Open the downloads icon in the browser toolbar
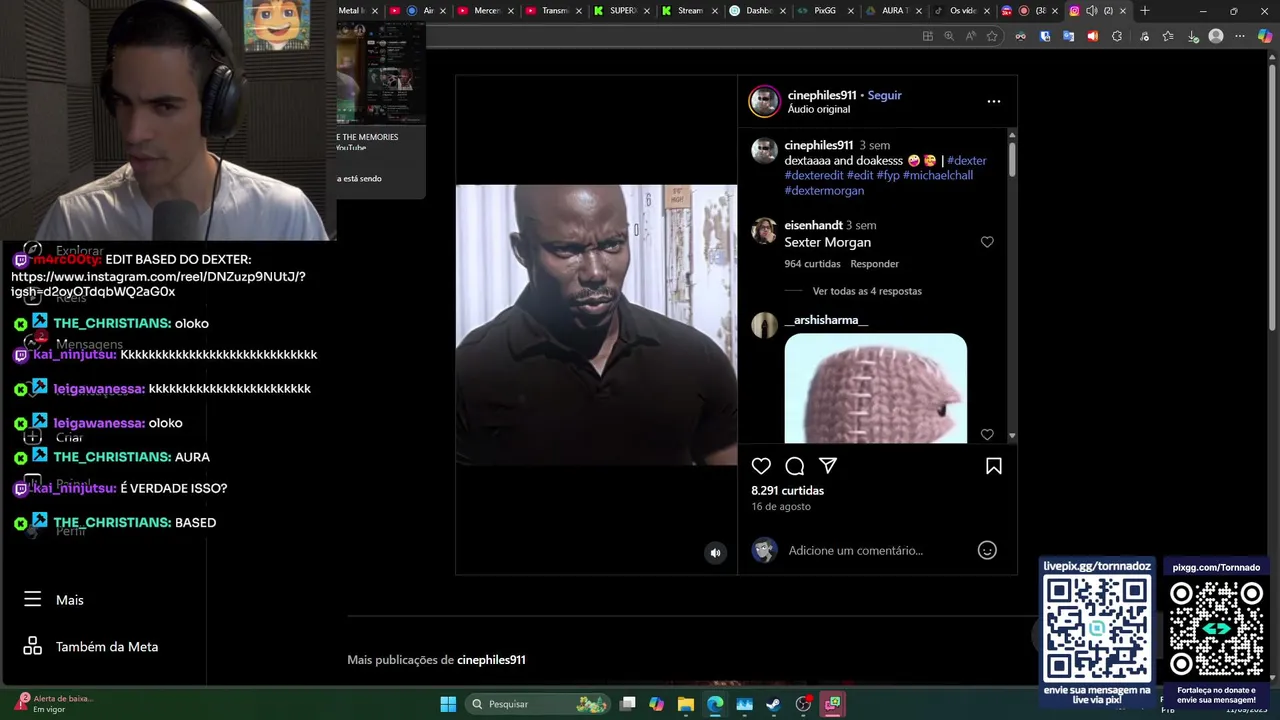This screenshot has height=720, width=1280. [1193, 36]
